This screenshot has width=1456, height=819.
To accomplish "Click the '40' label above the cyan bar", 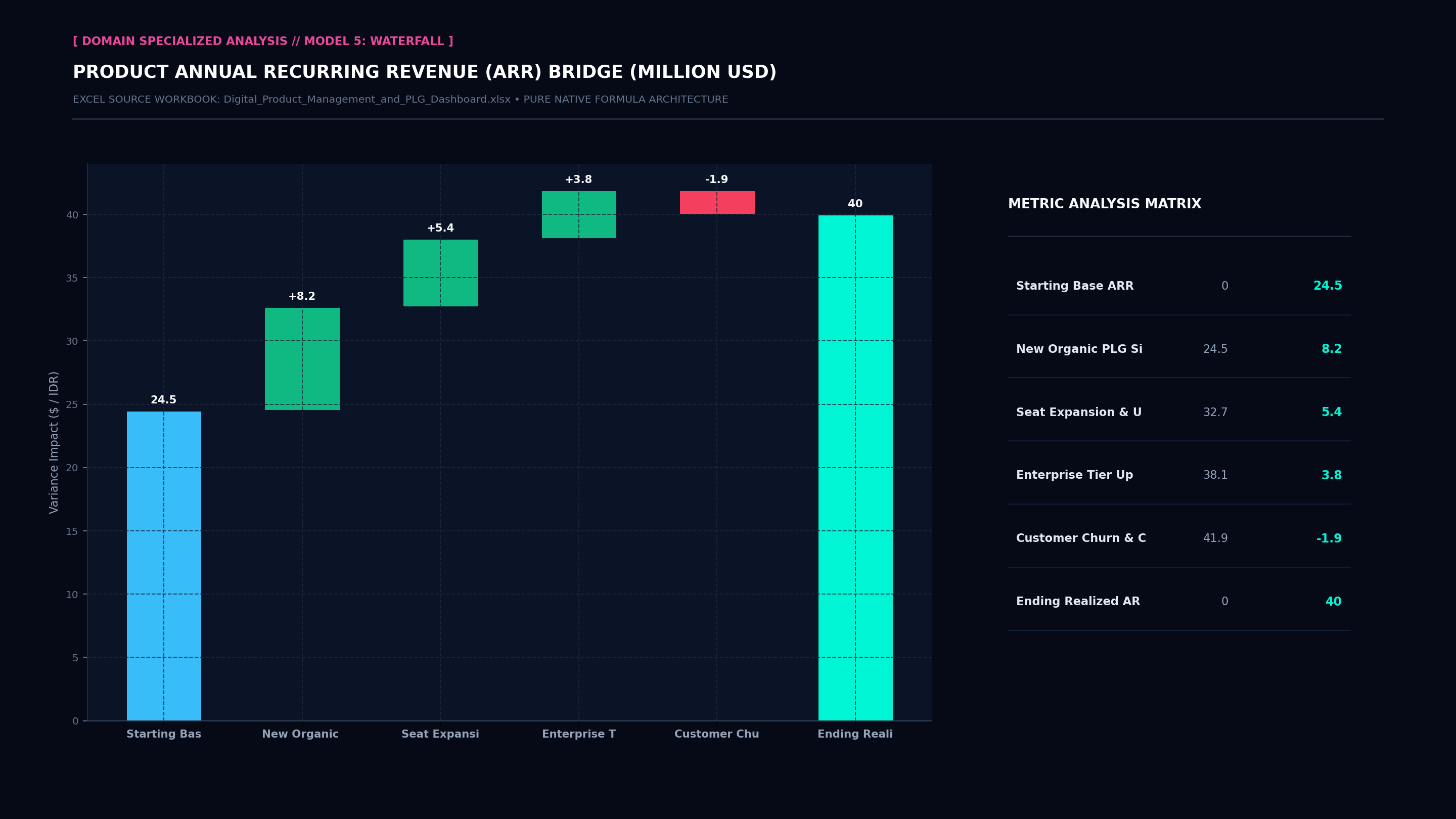I will pos(855,203).
